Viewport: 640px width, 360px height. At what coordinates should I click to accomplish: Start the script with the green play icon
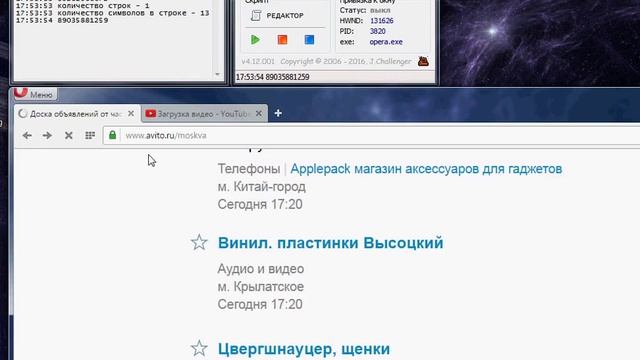point(256,40)
